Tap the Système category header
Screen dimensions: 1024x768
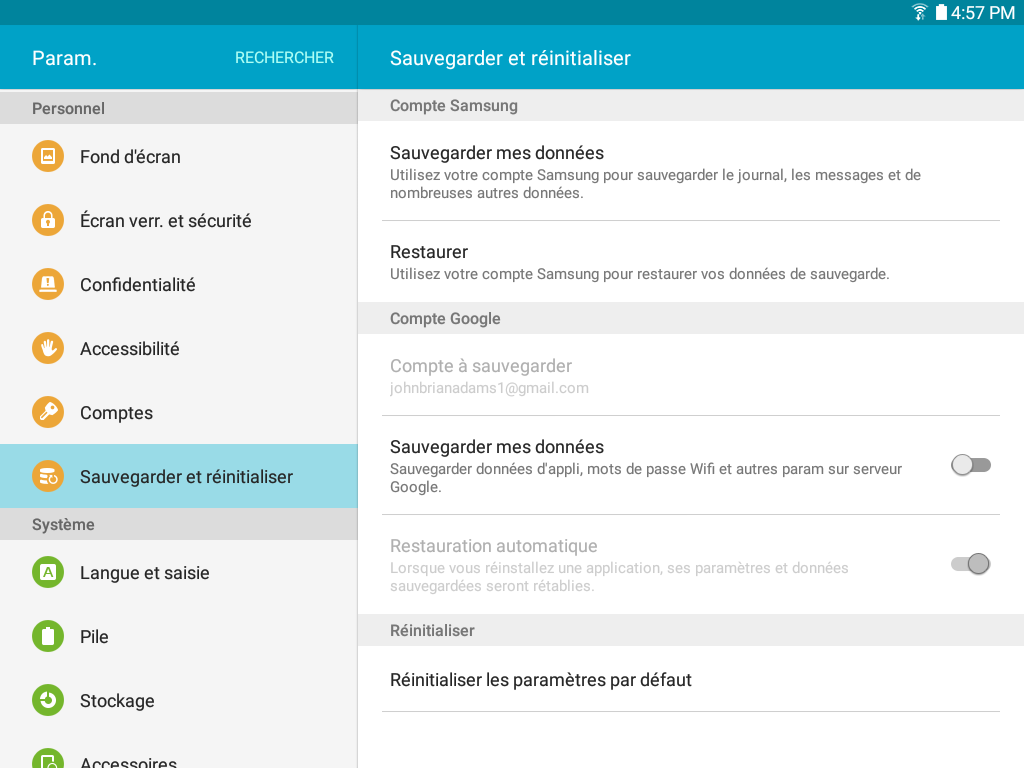click(x=179, y=524)
